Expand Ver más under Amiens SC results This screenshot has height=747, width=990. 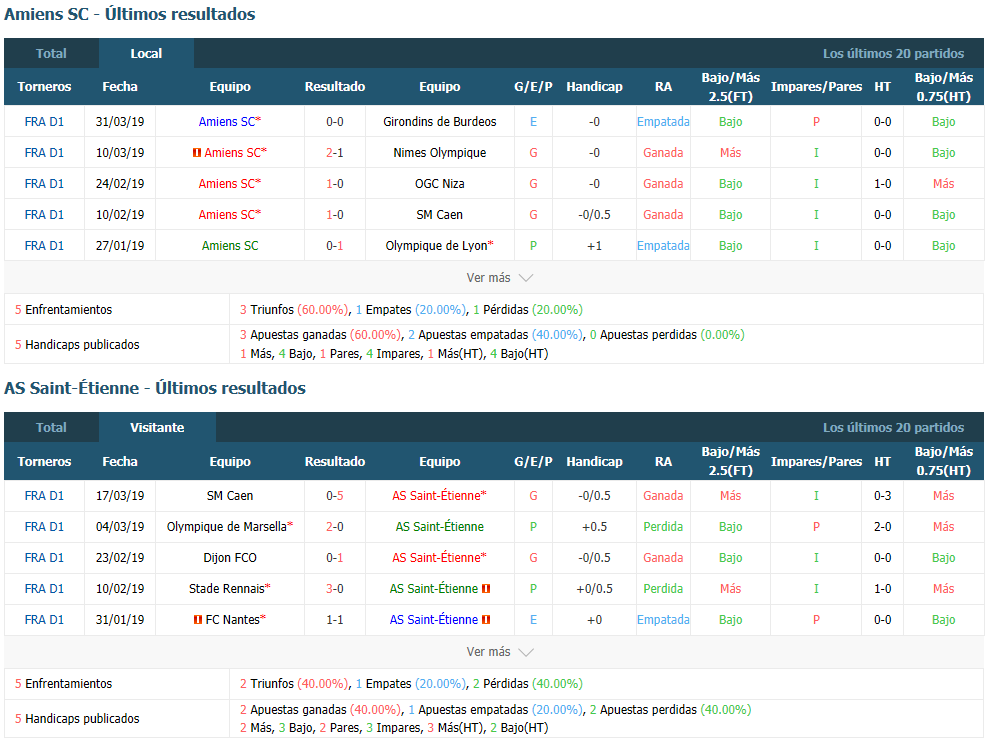tap(499, 278)
